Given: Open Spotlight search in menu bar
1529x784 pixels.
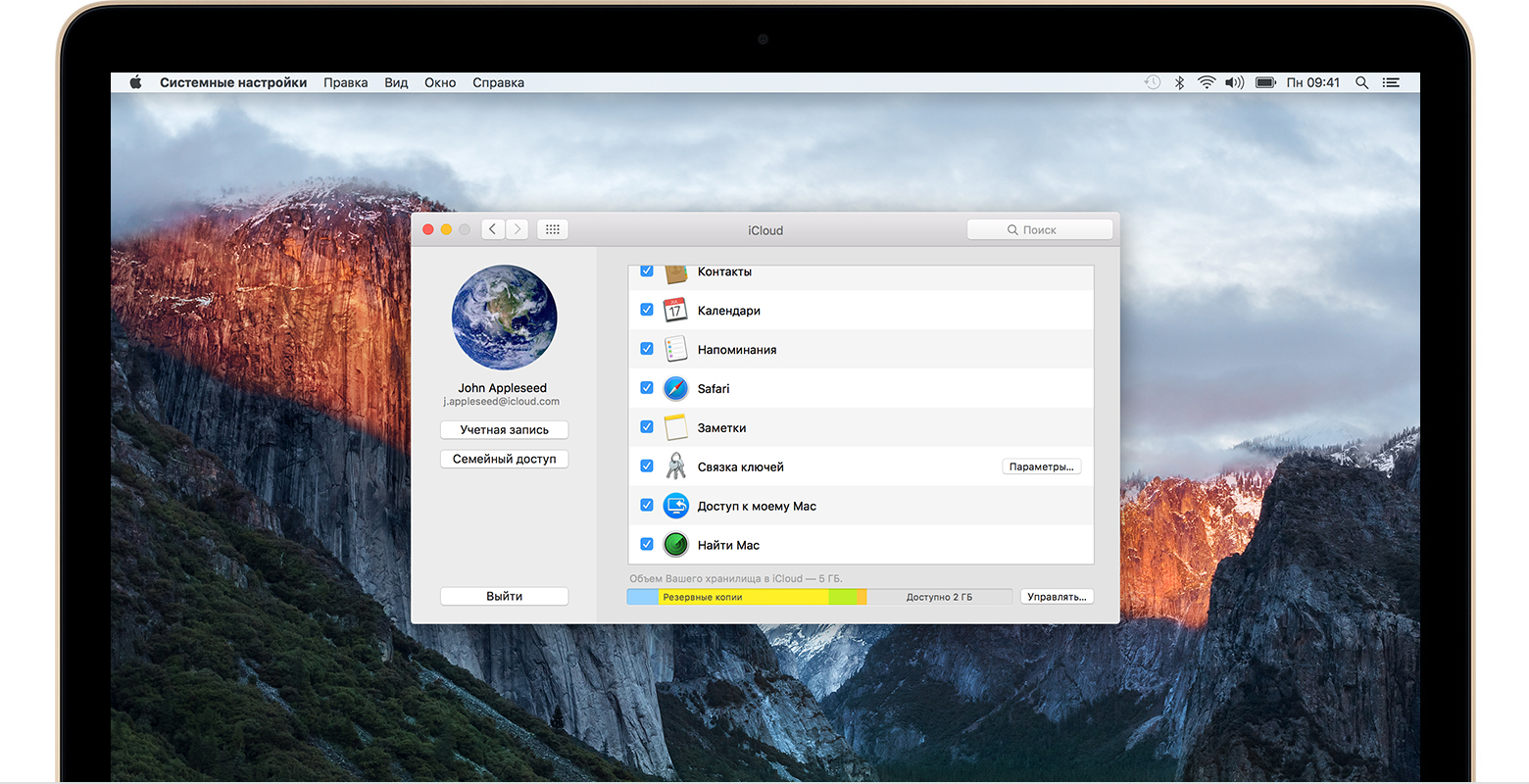Looking at the screenshot, I should pyautogui.click(x=1361, y=83).
